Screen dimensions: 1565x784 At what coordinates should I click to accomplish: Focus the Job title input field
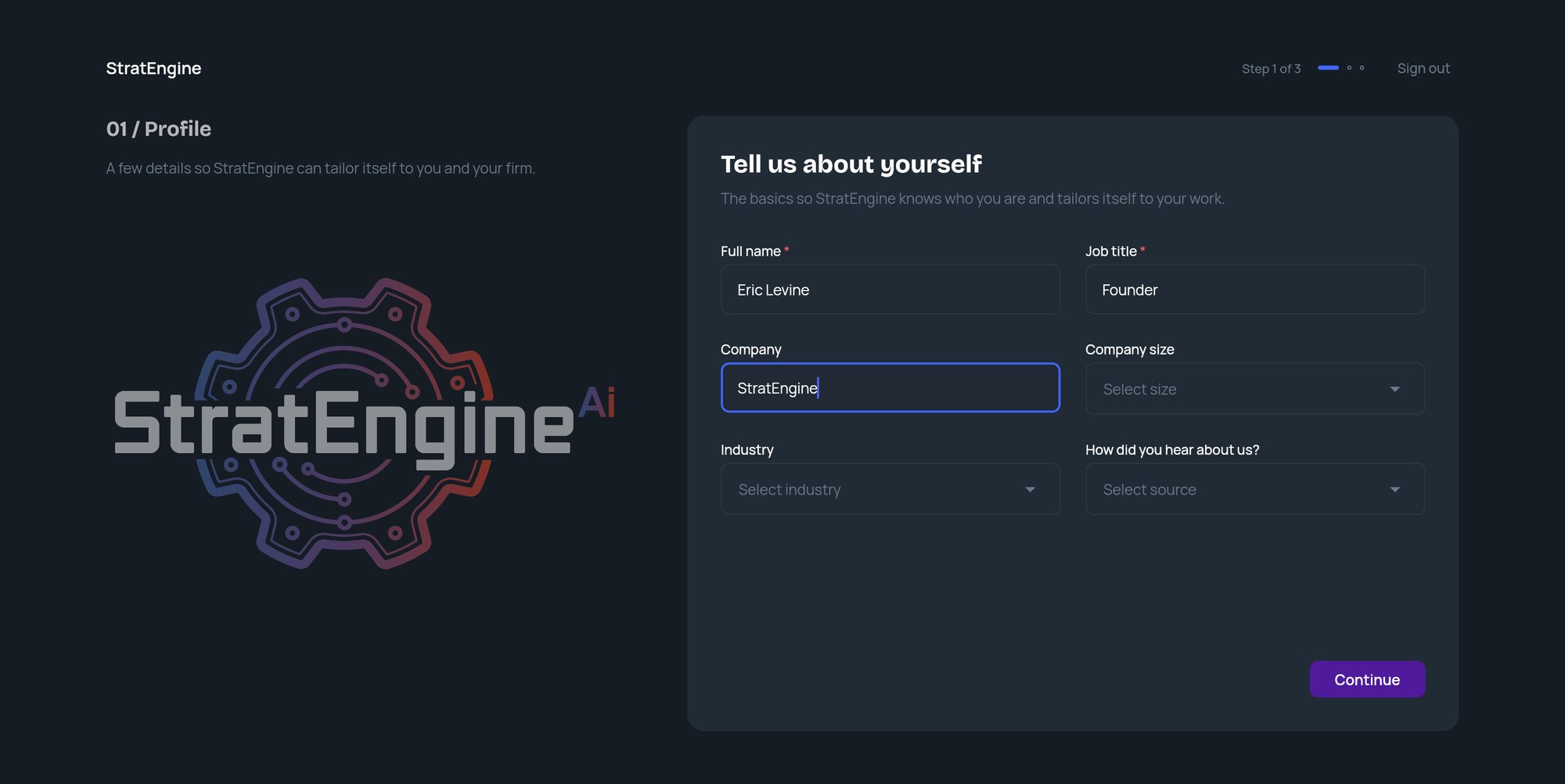click(x=1255, y=290)
